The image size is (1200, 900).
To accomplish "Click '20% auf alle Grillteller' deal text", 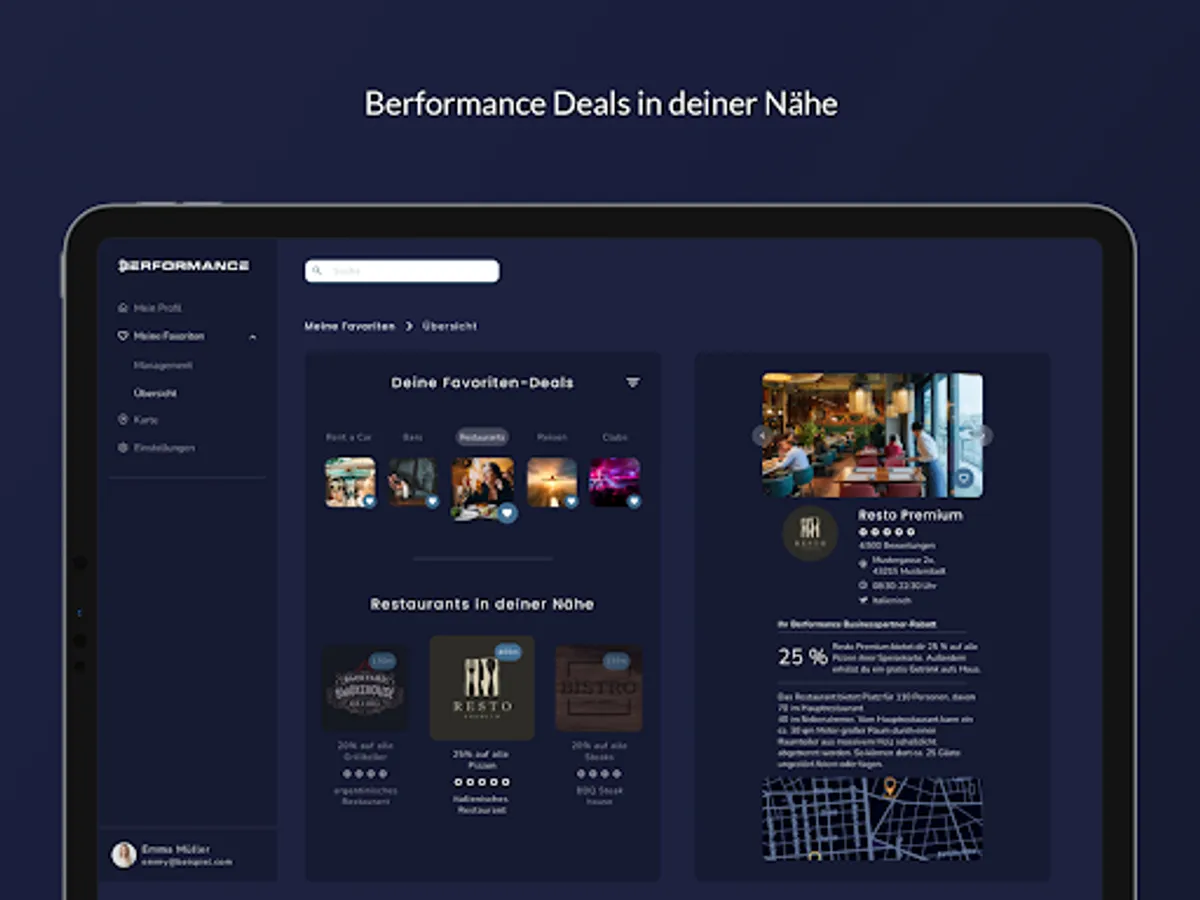I will [x=364, y=751].
